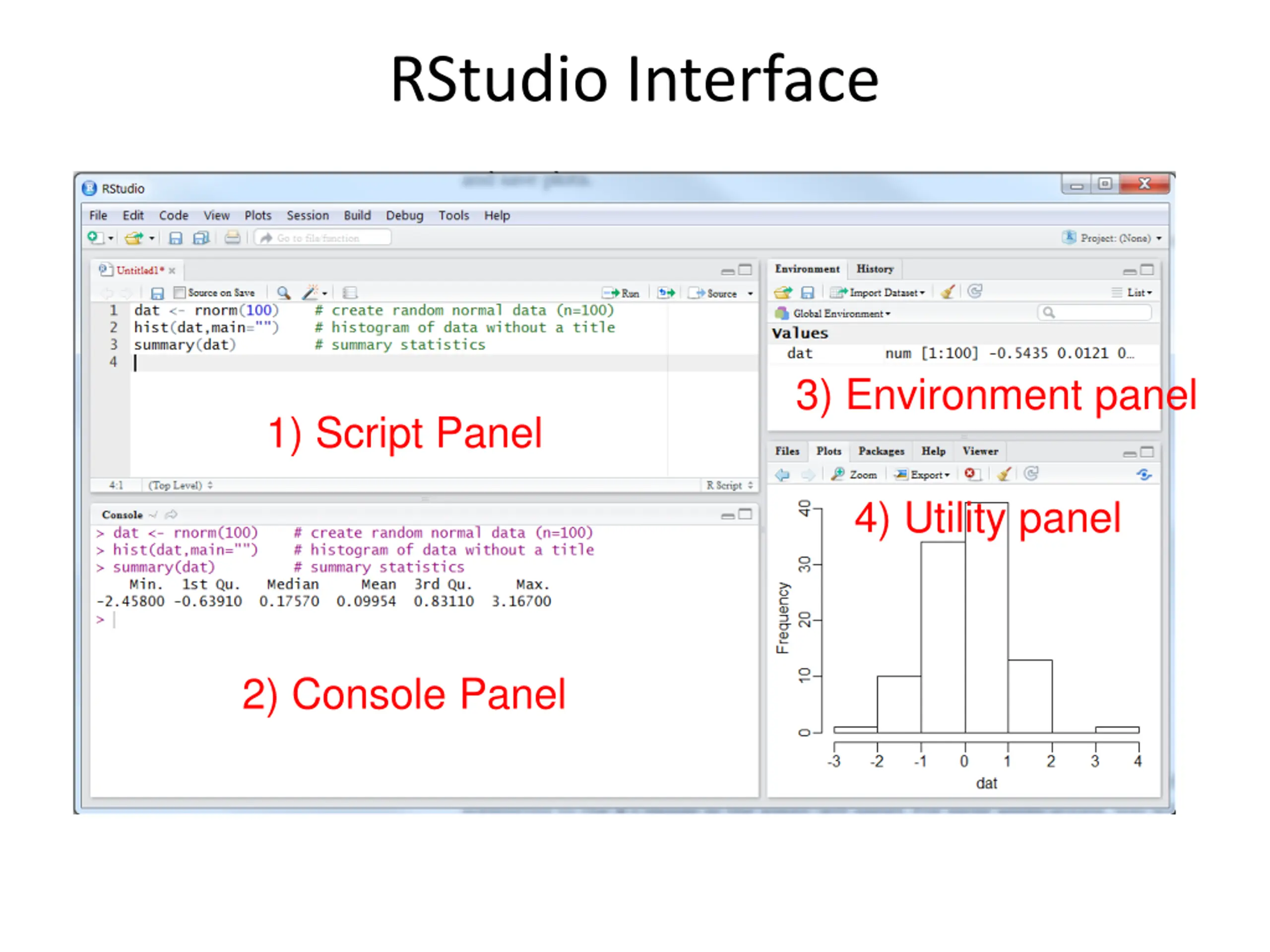
Task: Click the Find/Replace magnifier icon
Action: pos(283,293)
